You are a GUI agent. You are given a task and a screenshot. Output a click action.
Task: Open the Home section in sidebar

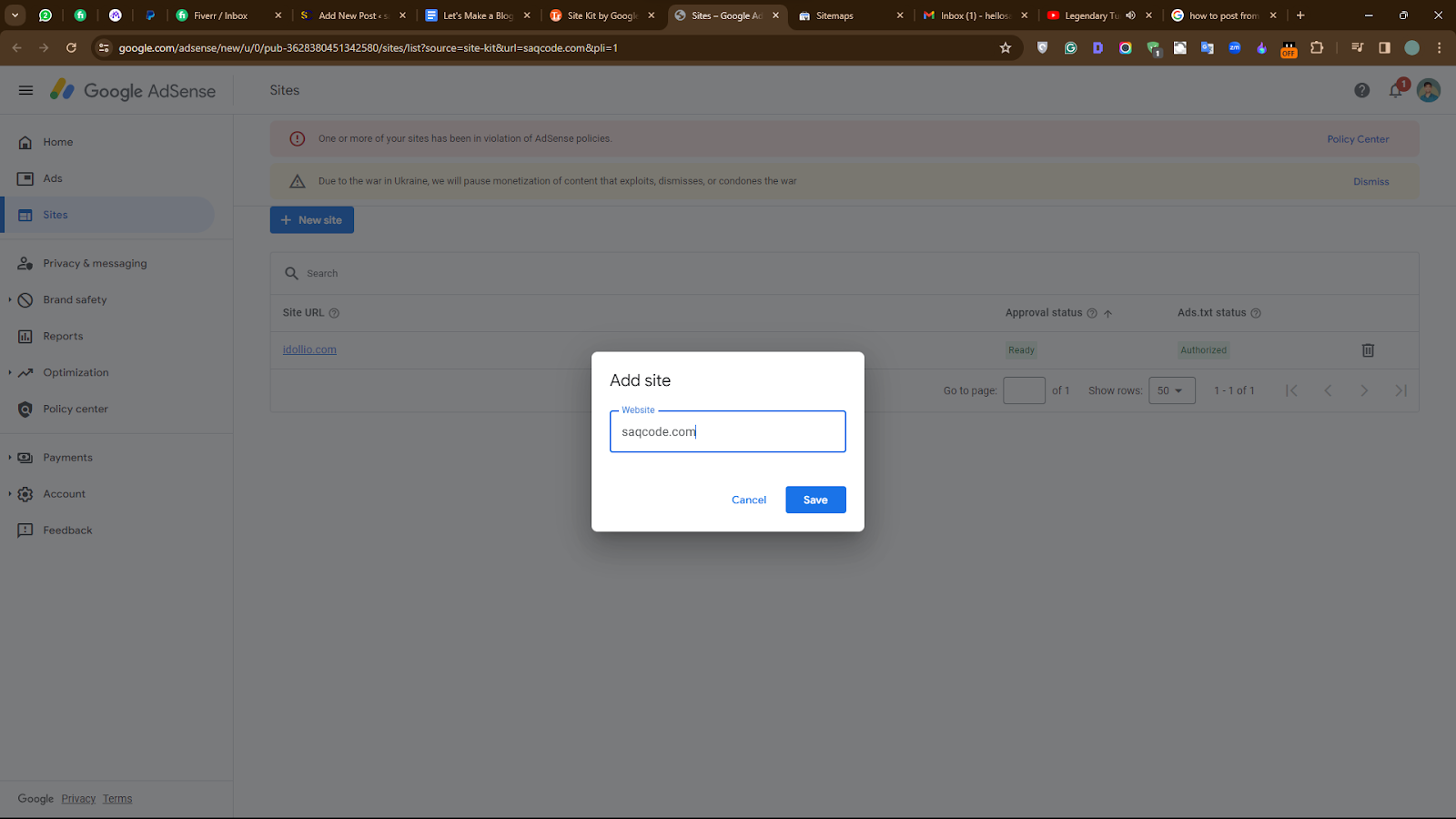[x=107, y=142]
